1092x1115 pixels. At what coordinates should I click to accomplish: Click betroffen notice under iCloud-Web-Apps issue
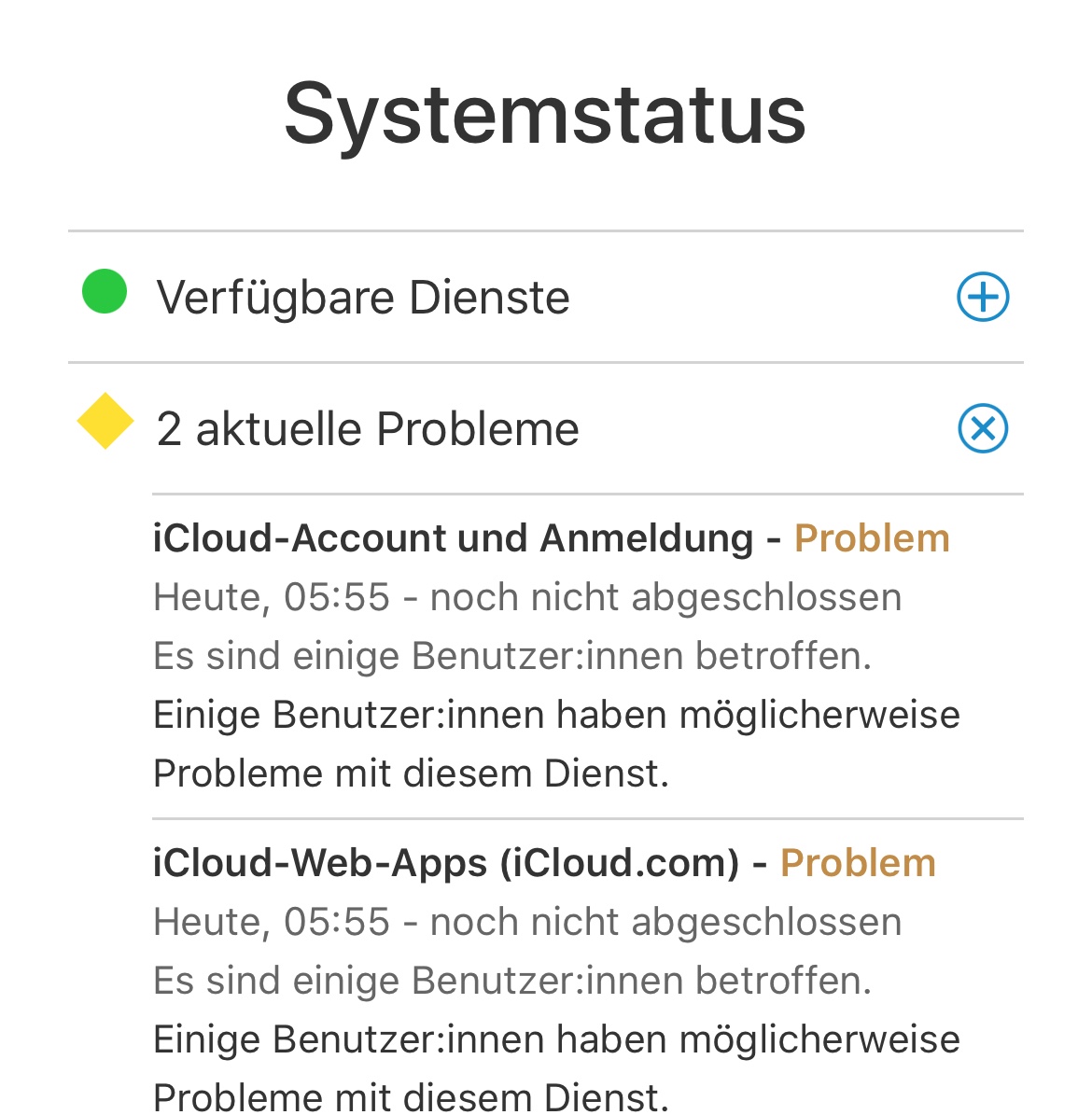pos(512,981)
